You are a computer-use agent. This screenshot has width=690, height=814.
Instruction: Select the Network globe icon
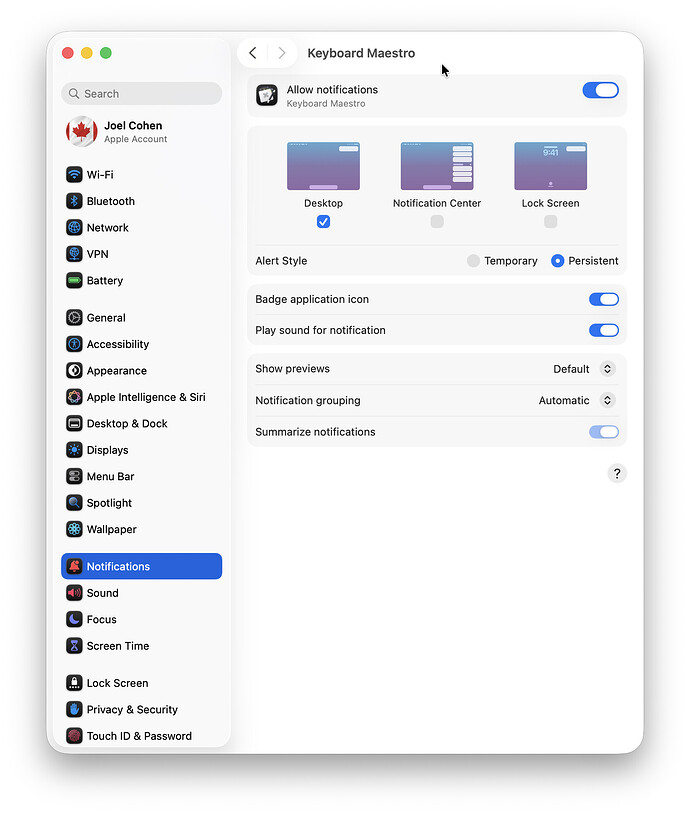click(74, 227)
